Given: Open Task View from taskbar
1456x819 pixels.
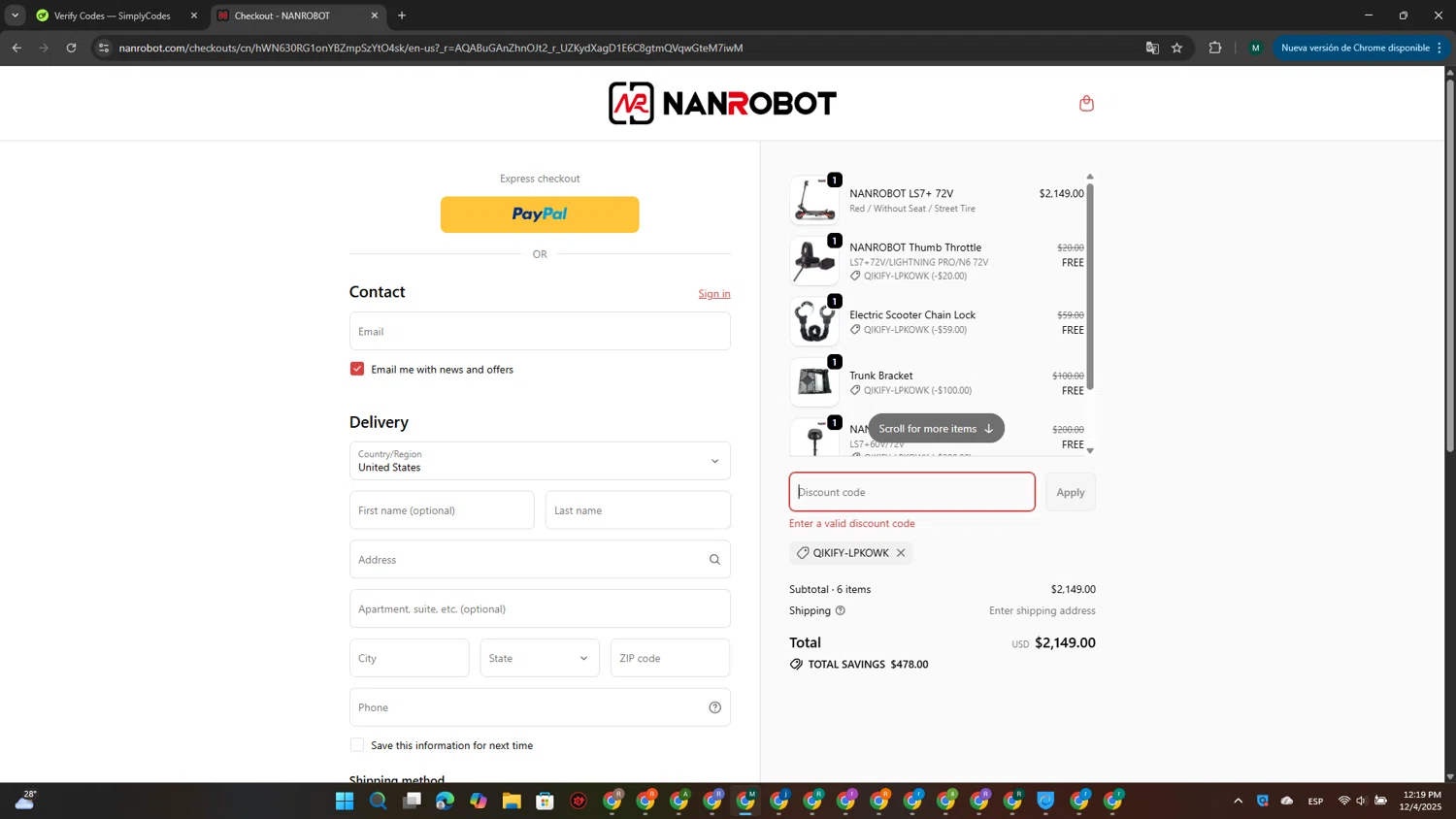Looking at the screenshot, I should tap(412, 801).
